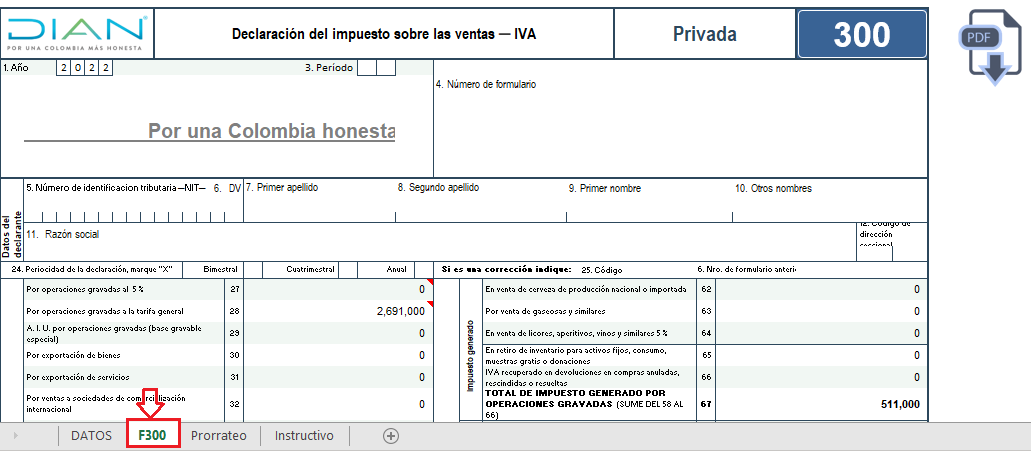Click 'Por operaciones gravadas a la tarifa general' label
The width and height of the screenshot is (1031, 451).
click(105, 312)
